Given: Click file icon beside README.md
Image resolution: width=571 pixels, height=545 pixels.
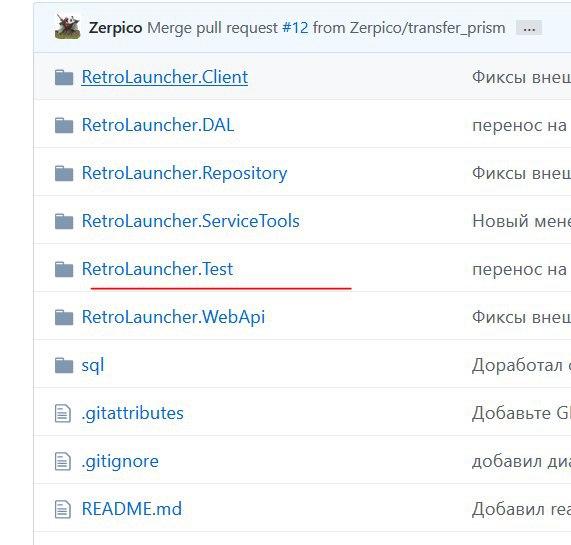Looking at the screenshot, I should [63, 509].
